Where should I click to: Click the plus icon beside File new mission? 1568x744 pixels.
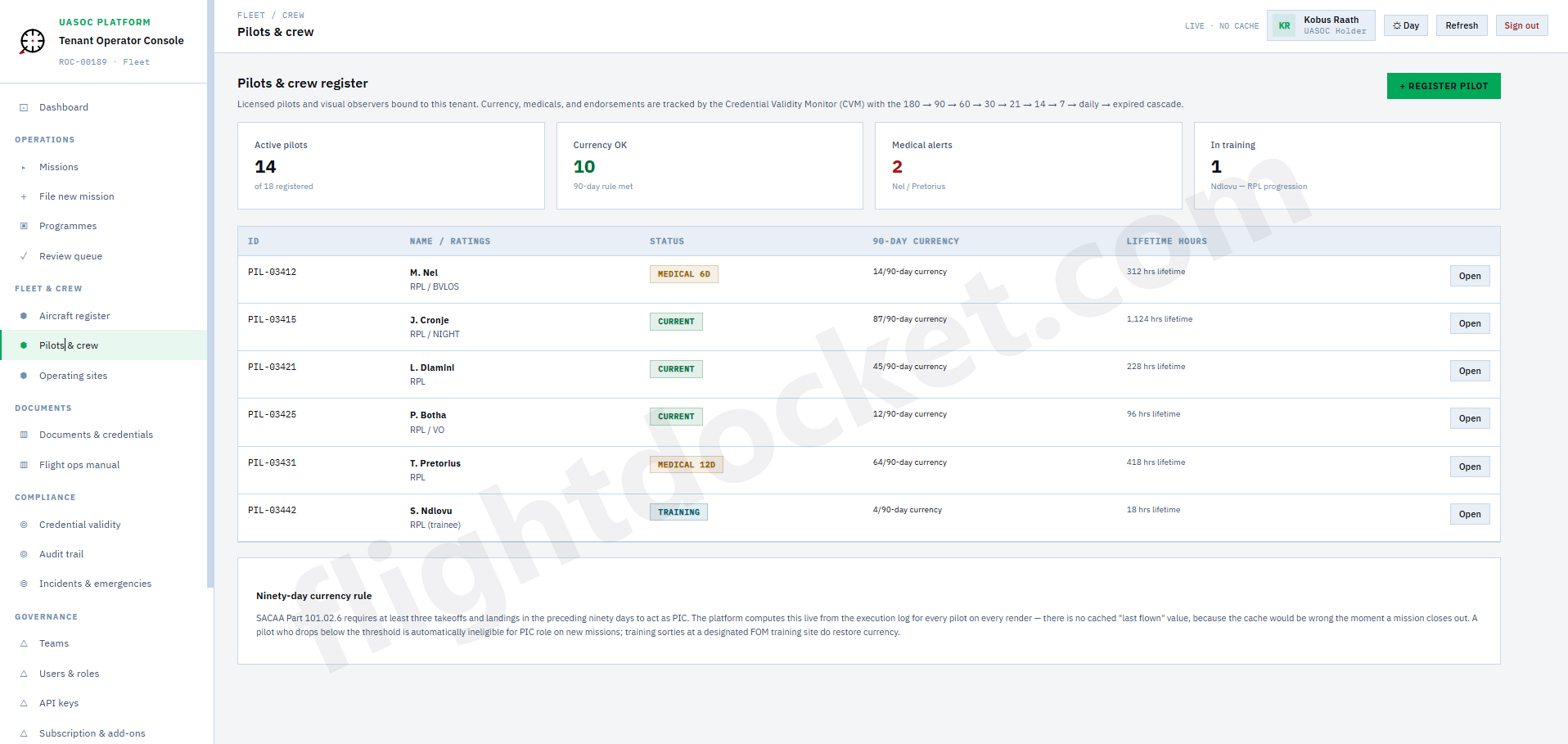[25, 196]
